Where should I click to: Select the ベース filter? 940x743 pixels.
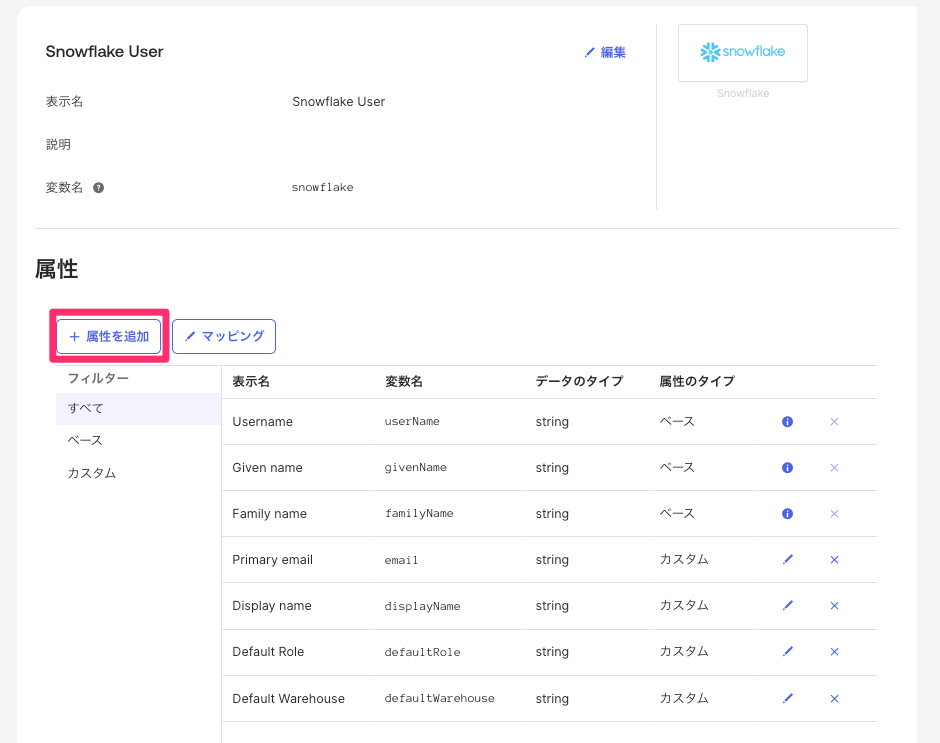[x=138, y=440]
